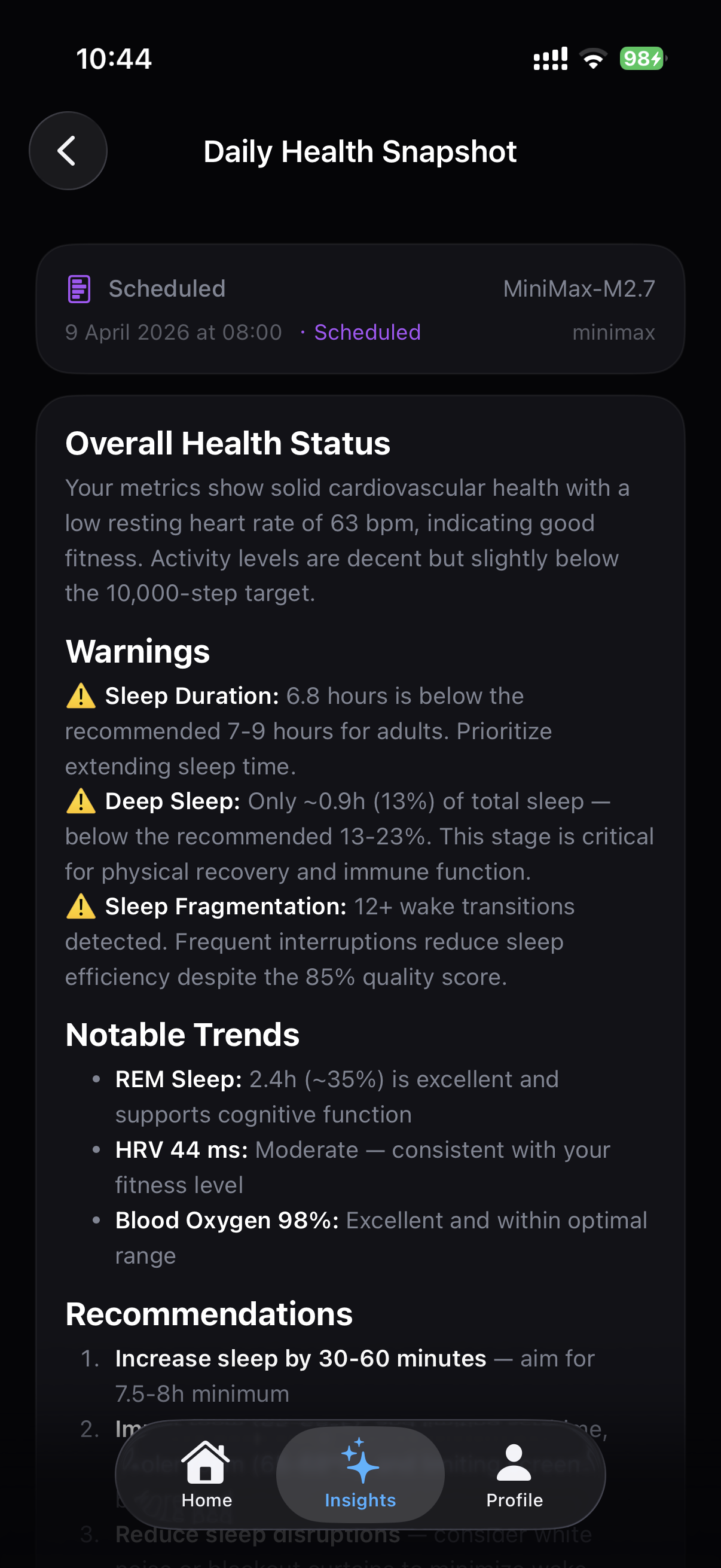The width and height of the screenshot is (721, 1568).
Task: Tap the back chevron at top left
Action: 67,150
